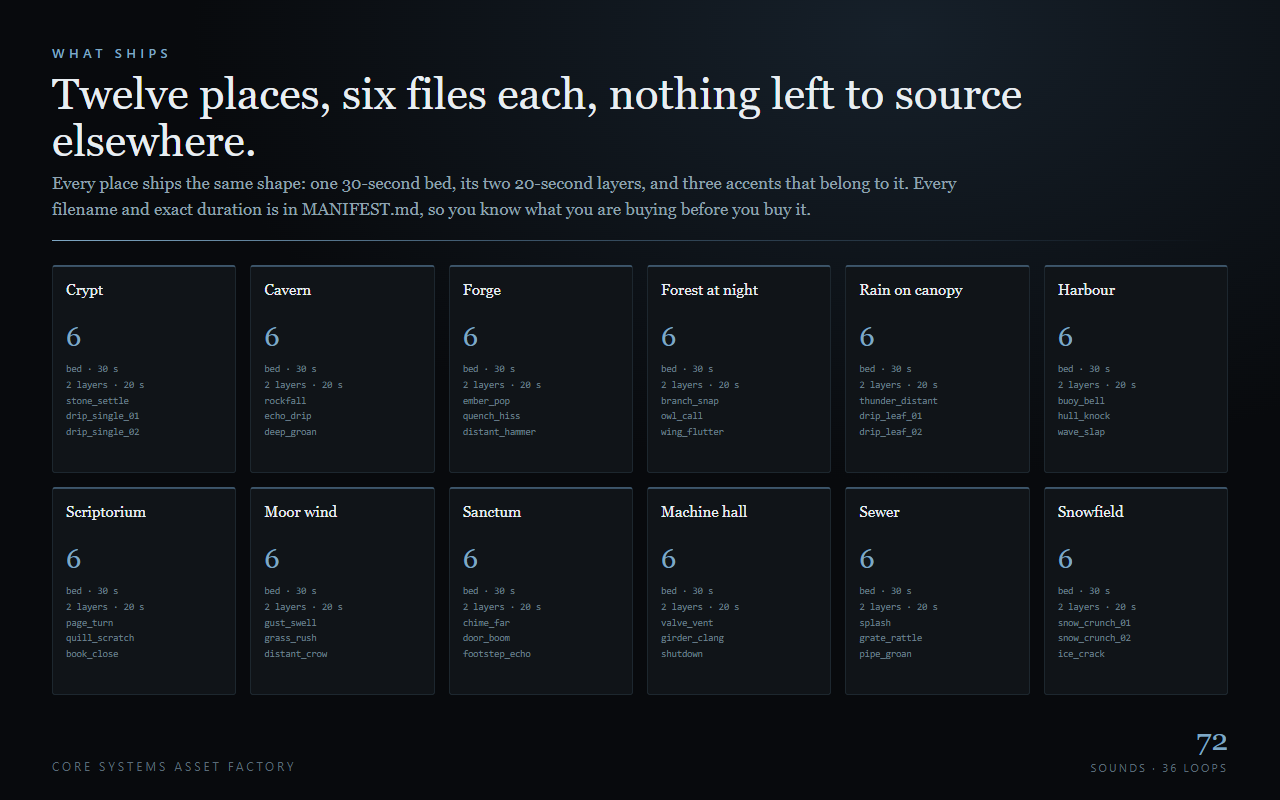Select splash in the Sewer card
This screenshot has width=1280, height=800.
[x=875, y=623]
